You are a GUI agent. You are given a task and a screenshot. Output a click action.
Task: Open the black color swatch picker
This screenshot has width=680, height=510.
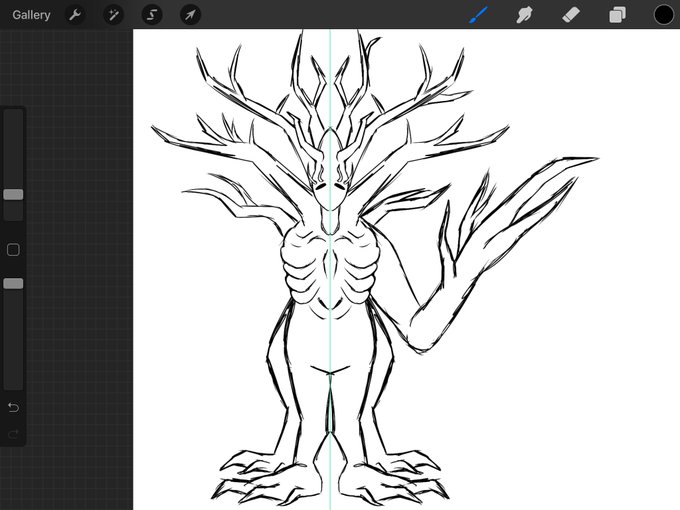point(664,15)
